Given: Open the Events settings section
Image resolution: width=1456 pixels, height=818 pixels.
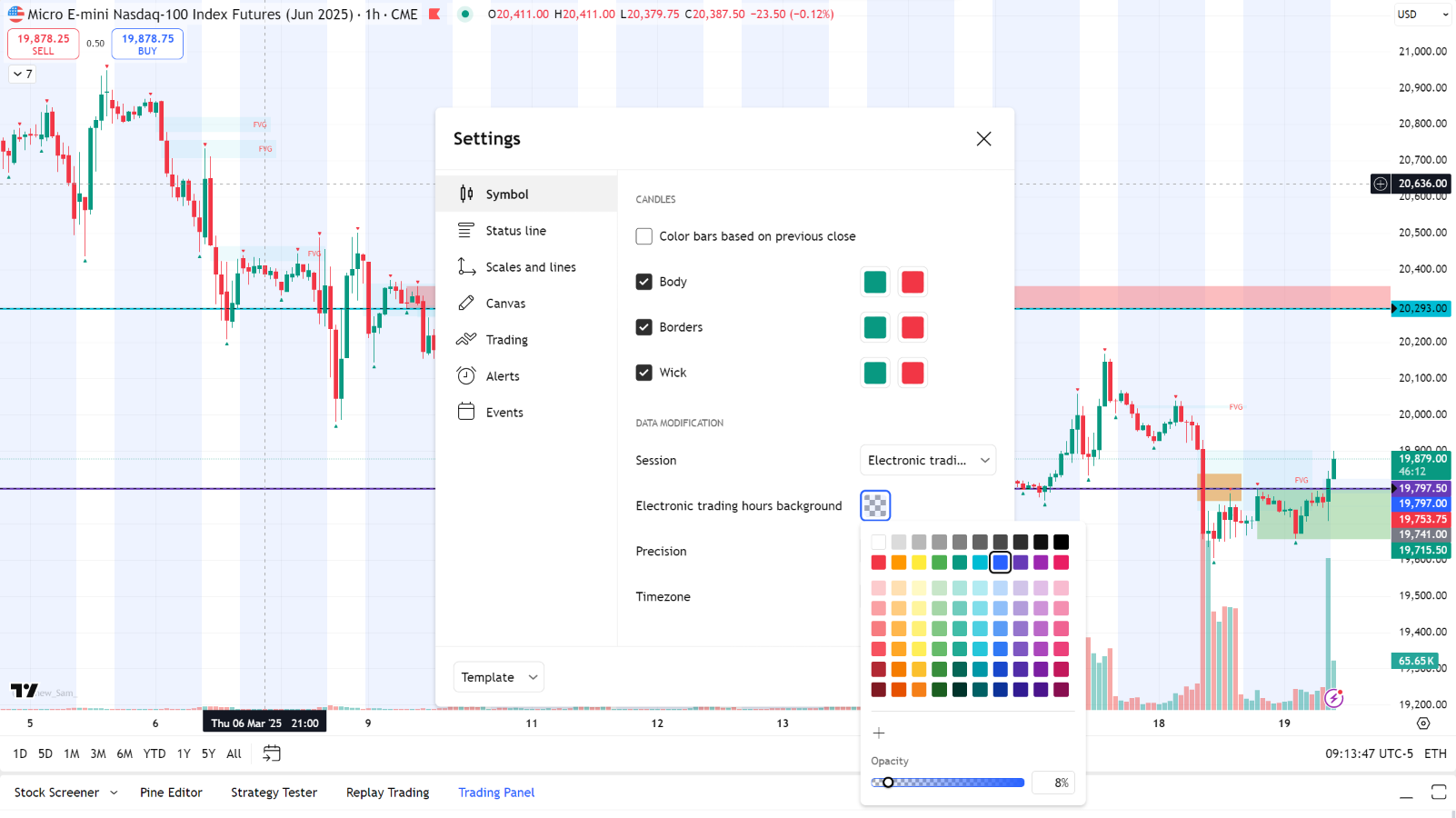Looking at the screenshot, I should point(504,412).
